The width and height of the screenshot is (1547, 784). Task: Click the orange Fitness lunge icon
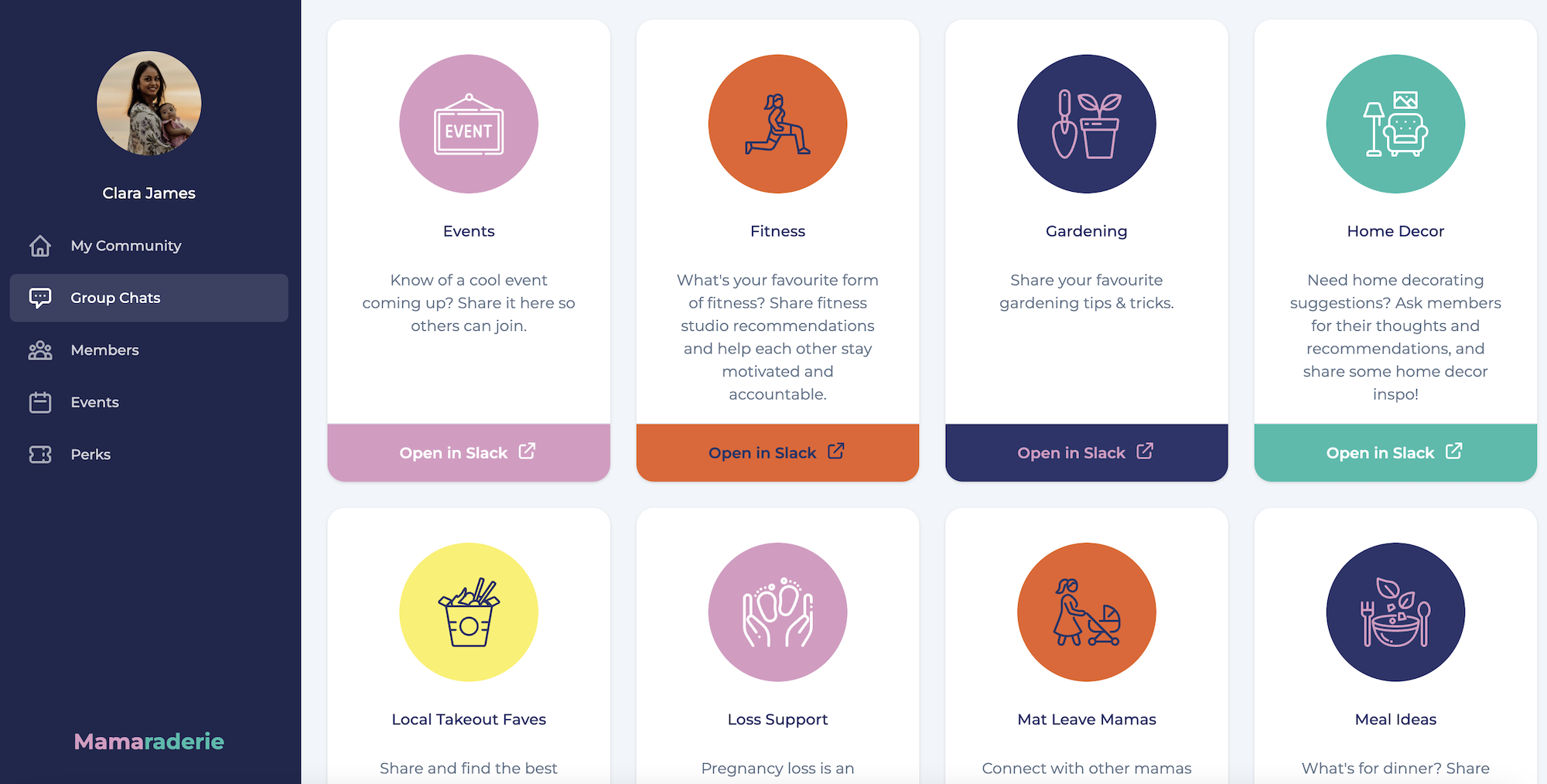(x=777, y=124)
